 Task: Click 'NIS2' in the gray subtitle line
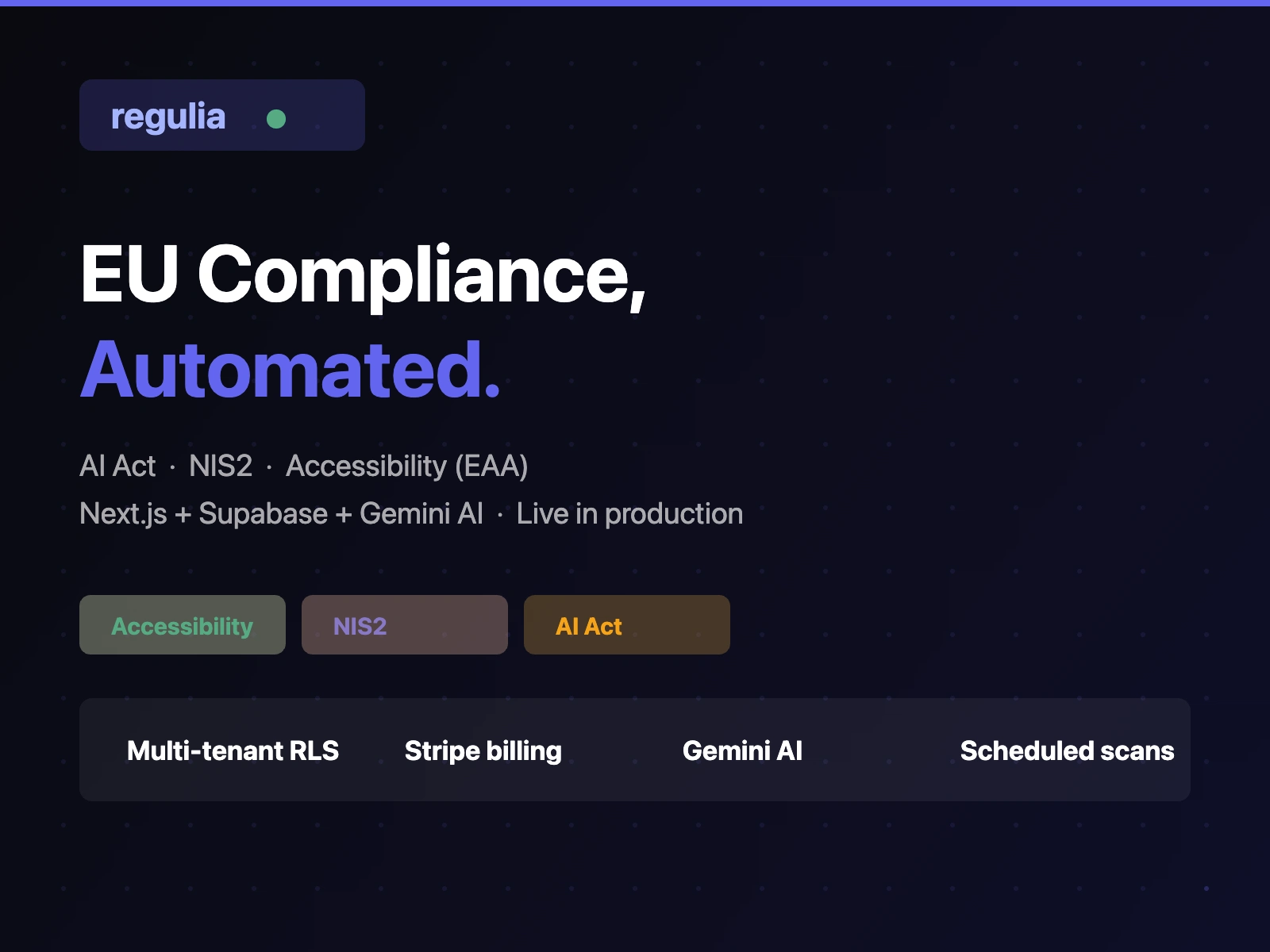coord(221,466)
